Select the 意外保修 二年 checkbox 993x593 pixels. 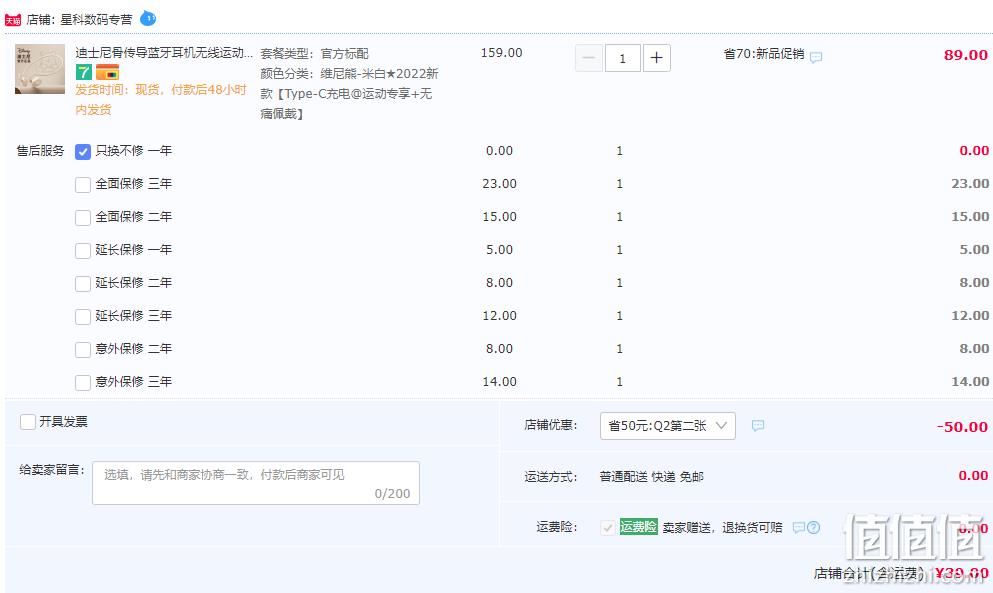(83, 349)
